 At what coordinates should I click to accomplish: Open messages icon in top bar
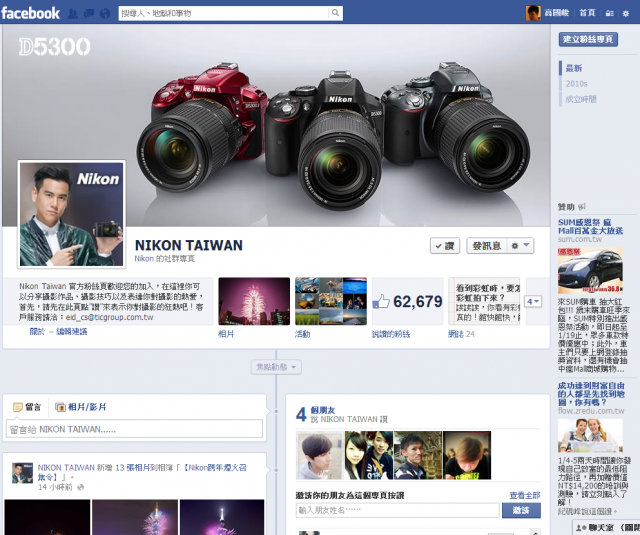point(89,14)
